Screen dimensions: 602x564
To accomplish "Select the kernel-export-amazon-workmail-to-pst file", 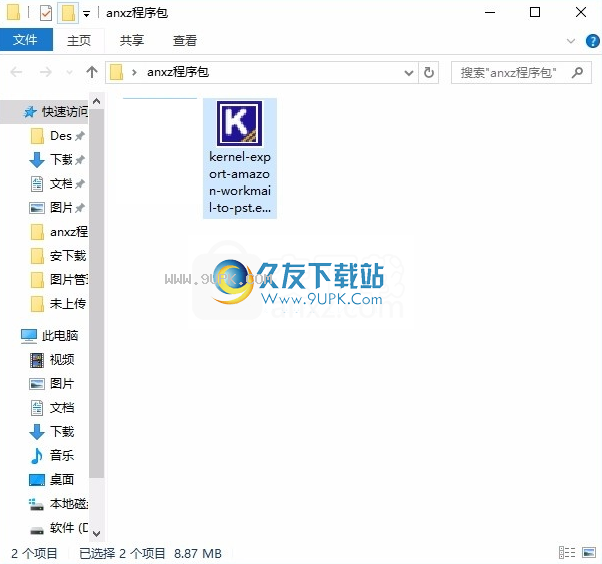I will [240, 158].
